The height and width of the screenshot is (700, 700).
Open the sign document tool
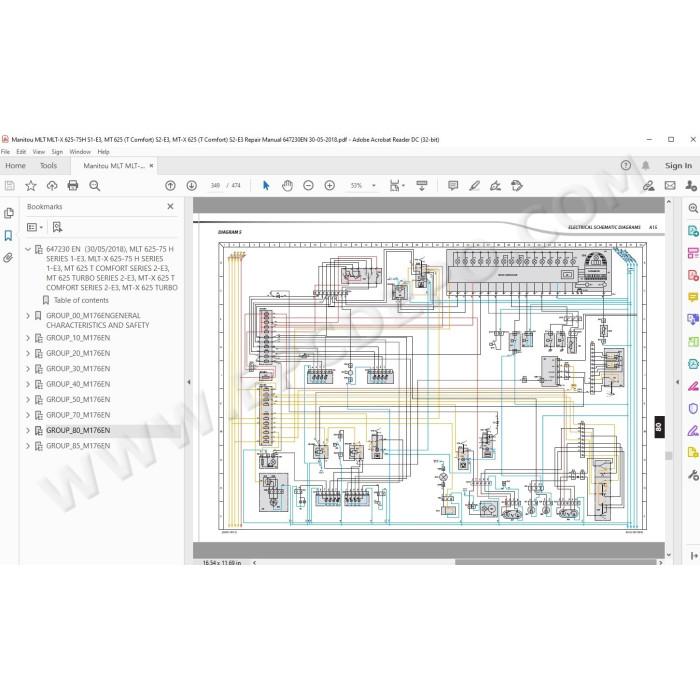click(x=495, y=185)
